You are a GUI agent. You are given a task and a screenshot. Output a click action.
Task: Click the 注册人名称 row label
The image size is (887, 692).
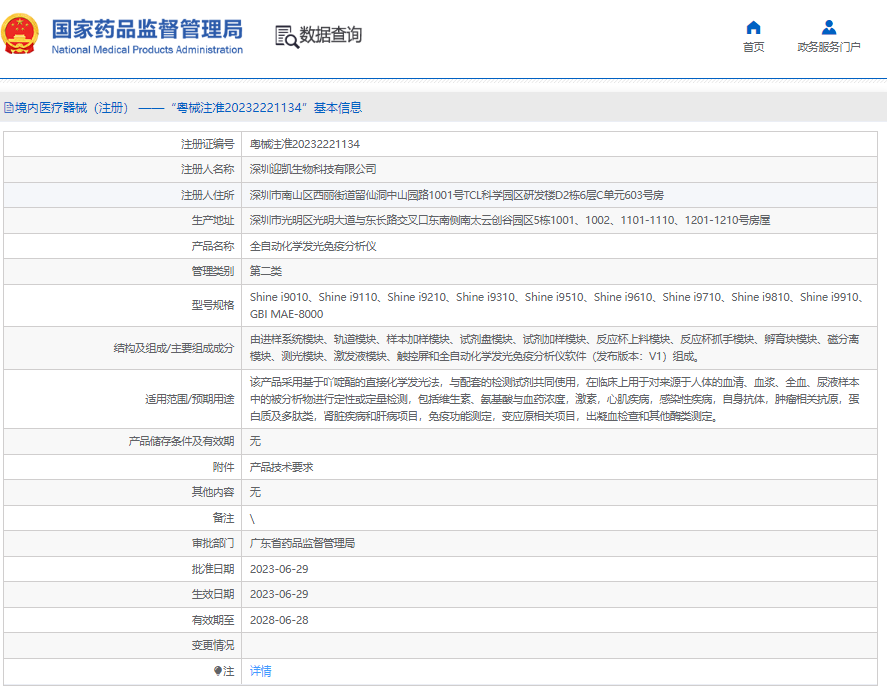(207, 170)
